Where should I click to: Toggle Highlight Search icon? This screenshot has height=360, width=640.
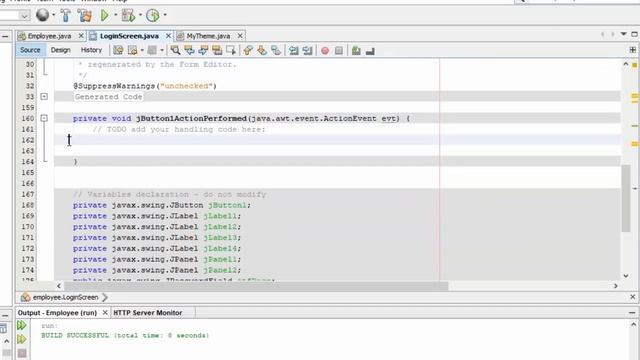217,50
